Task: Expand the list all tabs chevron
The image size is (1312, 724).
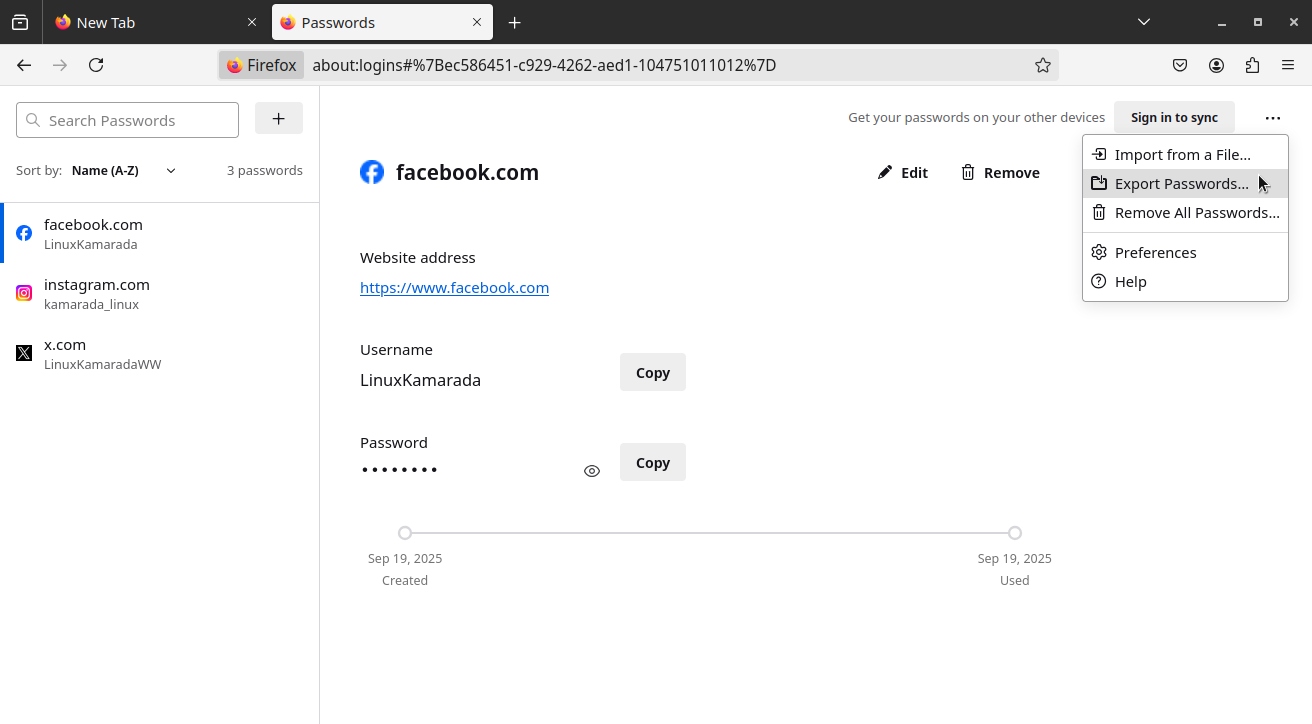Action: click(1144, 22)
